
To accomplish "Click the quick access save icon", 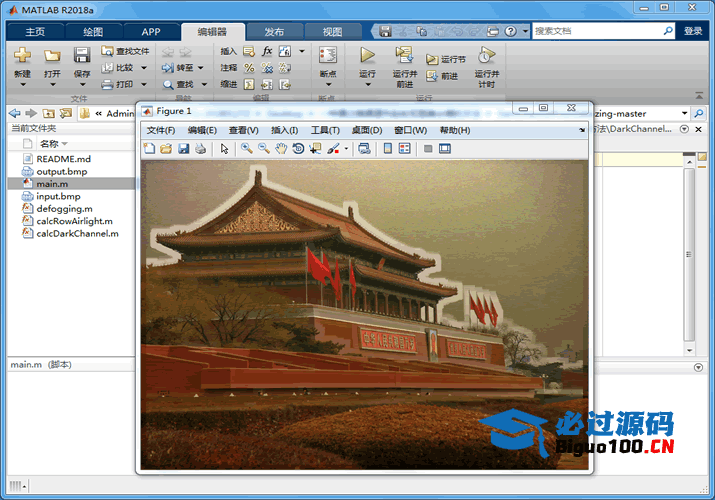I will click(x=385, y=31).
